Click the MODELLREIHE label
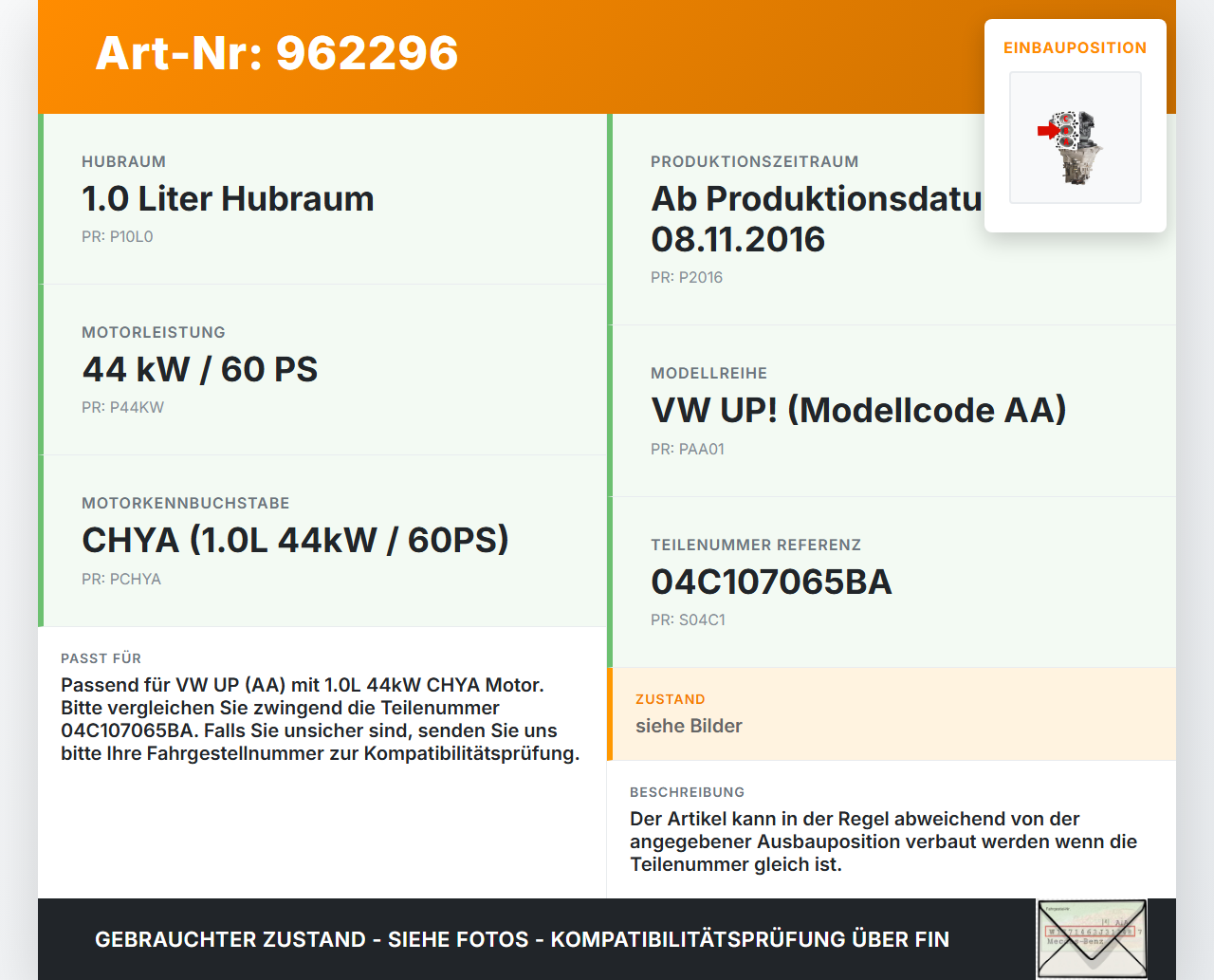 708,373
